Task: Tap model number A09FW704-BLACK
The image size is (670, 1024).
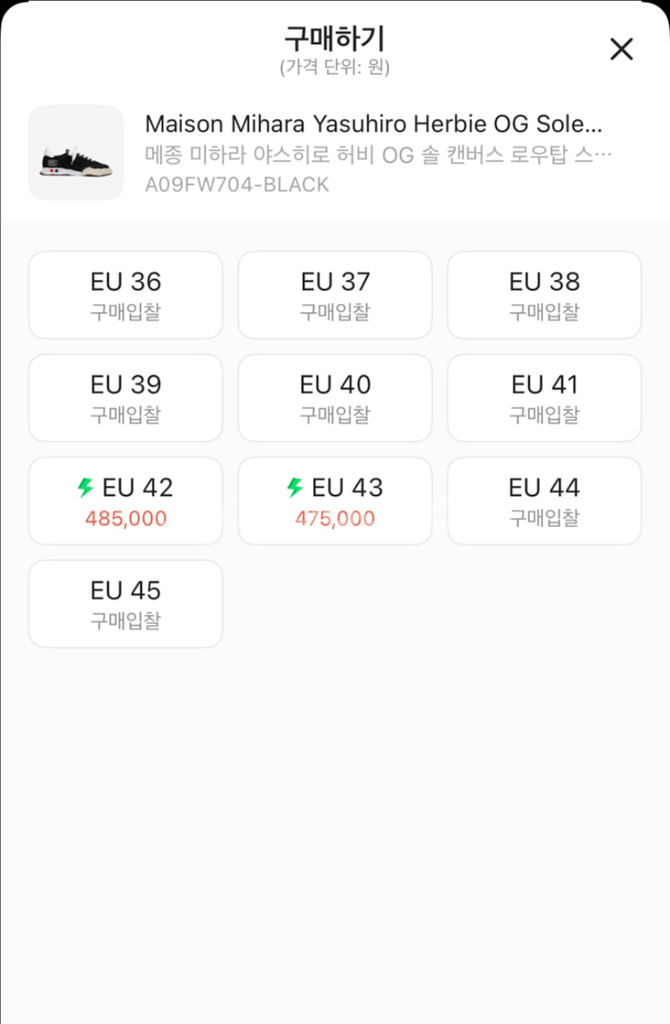Action: (x=237, y=185)
